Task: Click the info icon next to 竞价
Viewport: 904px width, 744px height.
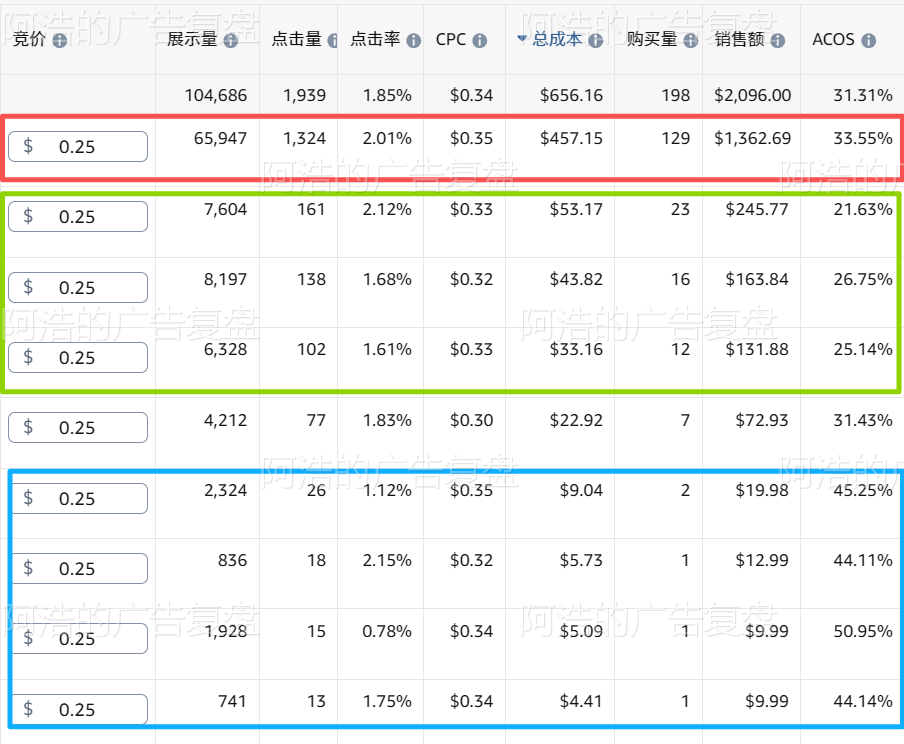Action: tap(59, 40)
